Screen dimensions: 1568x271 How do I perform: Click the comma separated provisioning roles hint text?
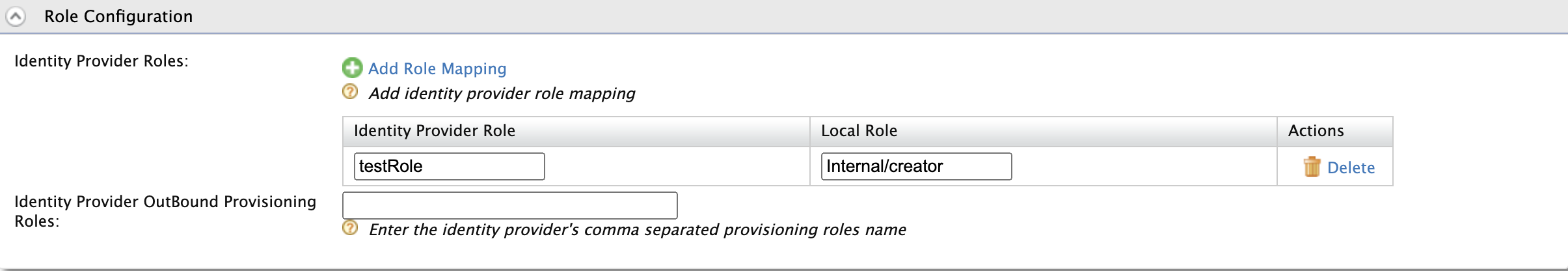click(x=637, y=229)
